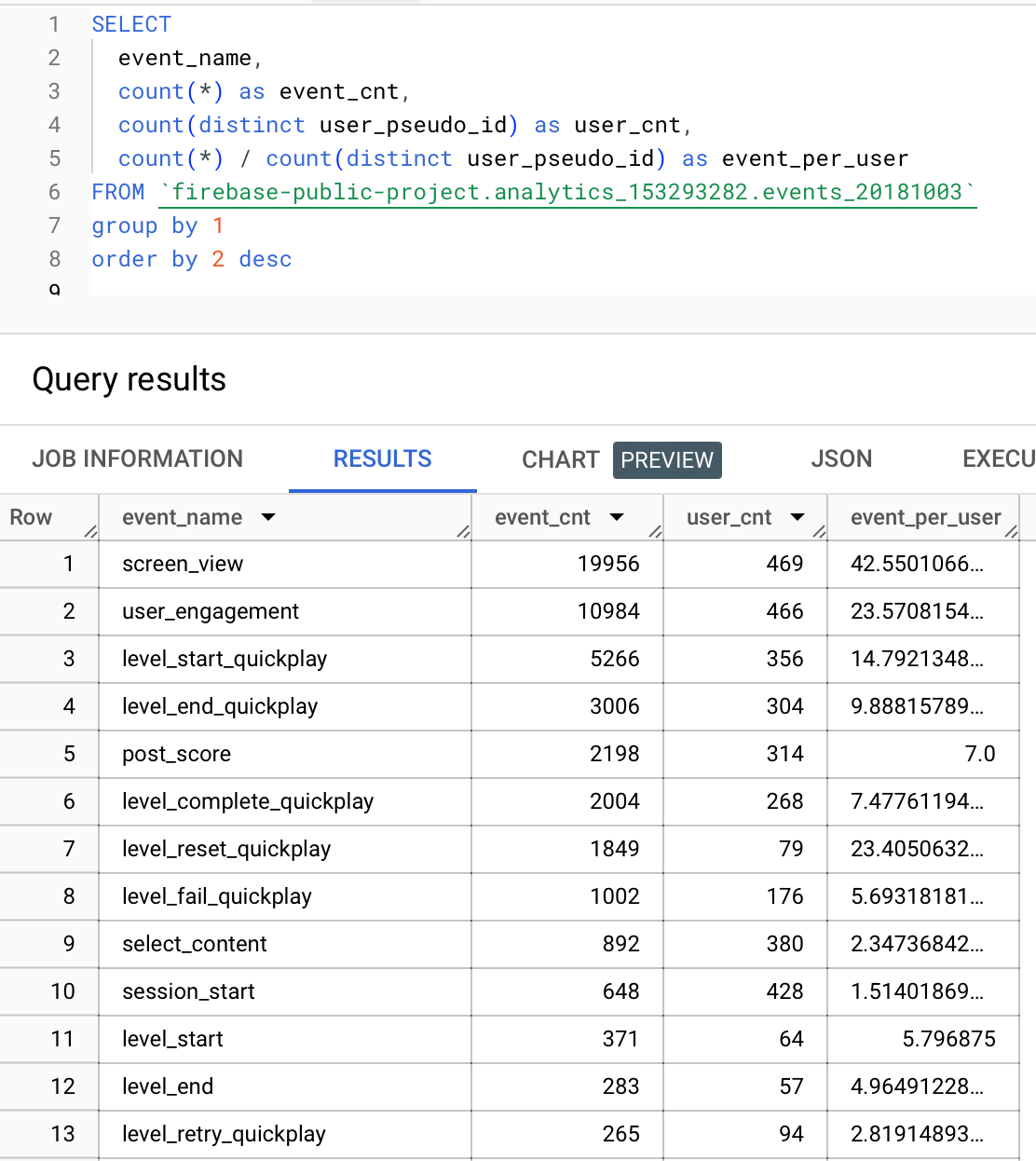Image resolution: width=1036 pixels, height=1161 pixels.
Task: Click event_per_user alias on line 5
Action: click(815, 158)
